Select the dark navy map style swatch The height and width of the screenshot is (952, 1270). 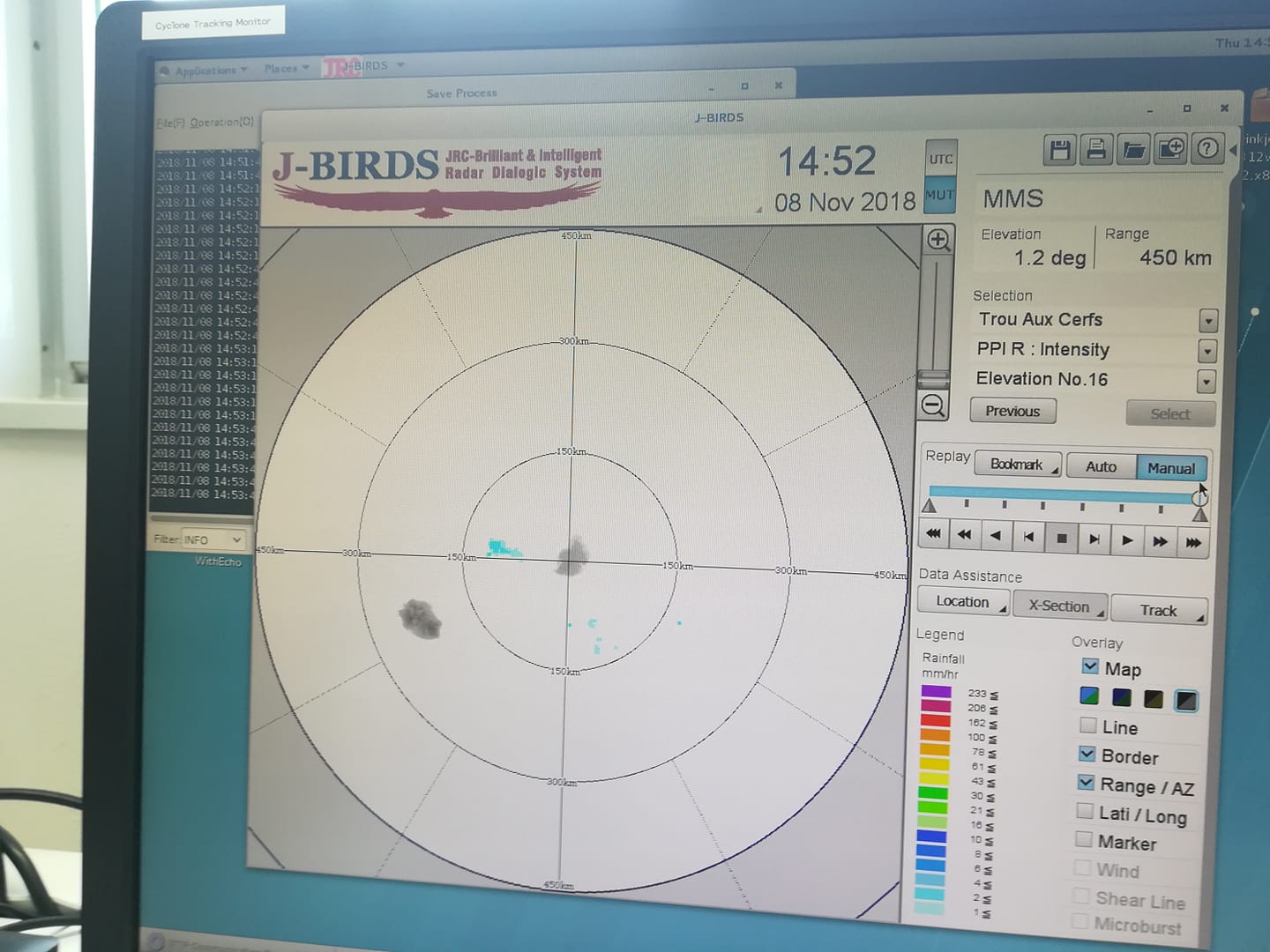point(1122,698)
